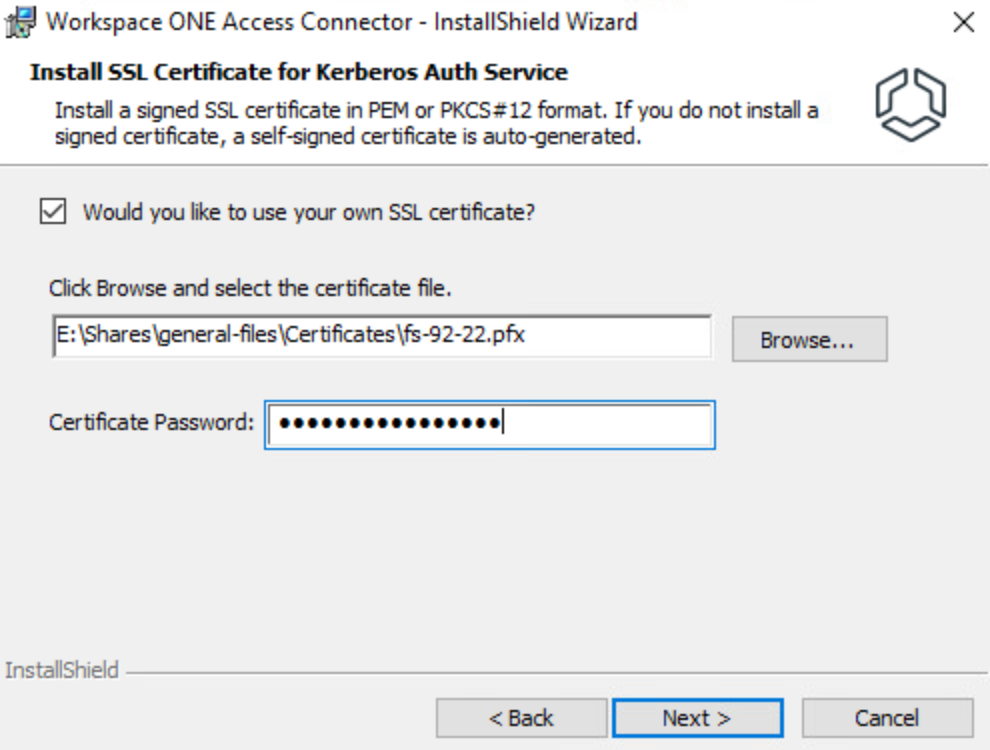Uncheck the use your own SSL certificate checkbox
The image size is (990, 750).
pos(53,212)
